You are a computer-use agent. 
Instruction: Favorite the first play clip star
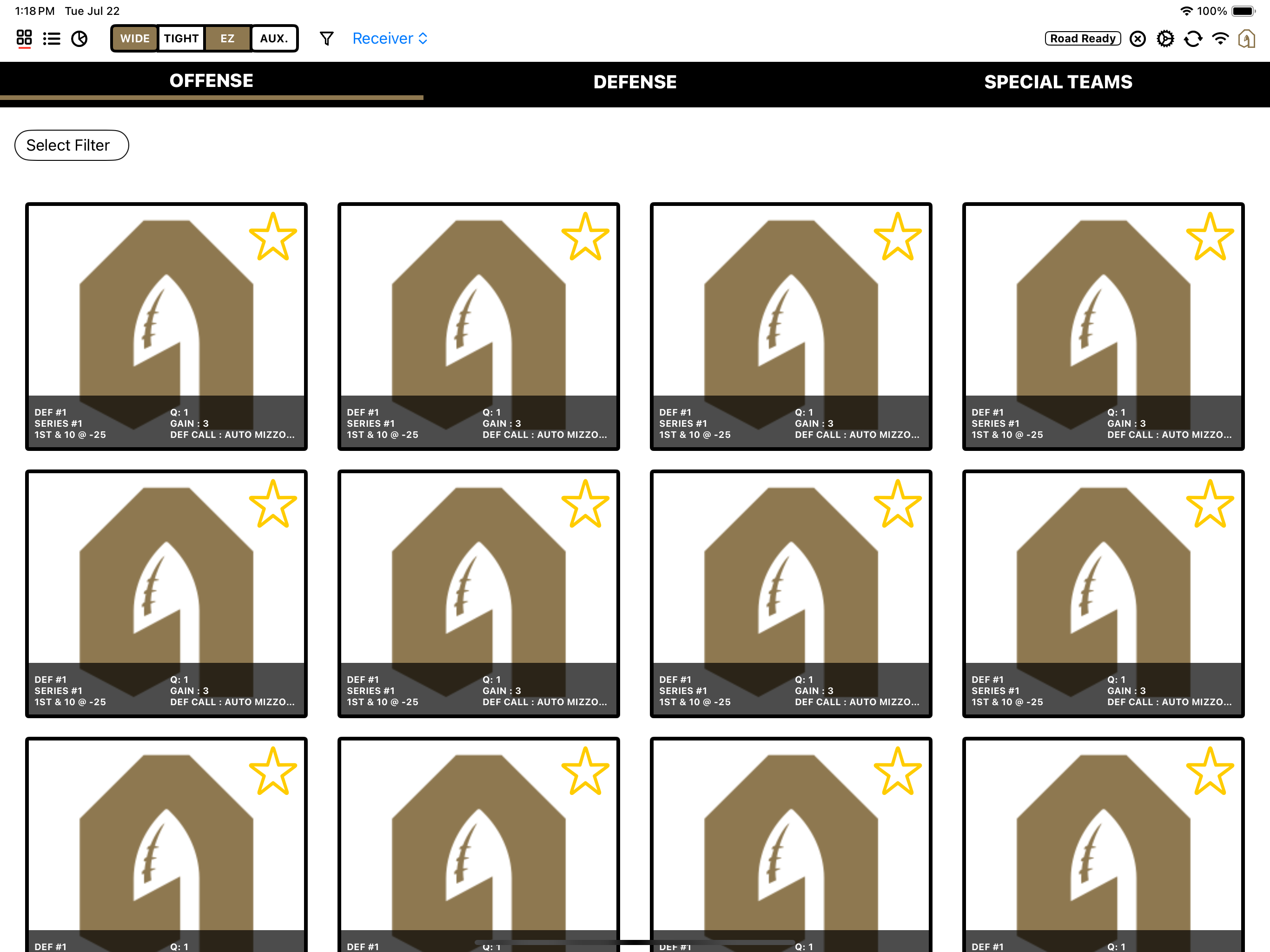pyautogui.click(x=273, y=237)
